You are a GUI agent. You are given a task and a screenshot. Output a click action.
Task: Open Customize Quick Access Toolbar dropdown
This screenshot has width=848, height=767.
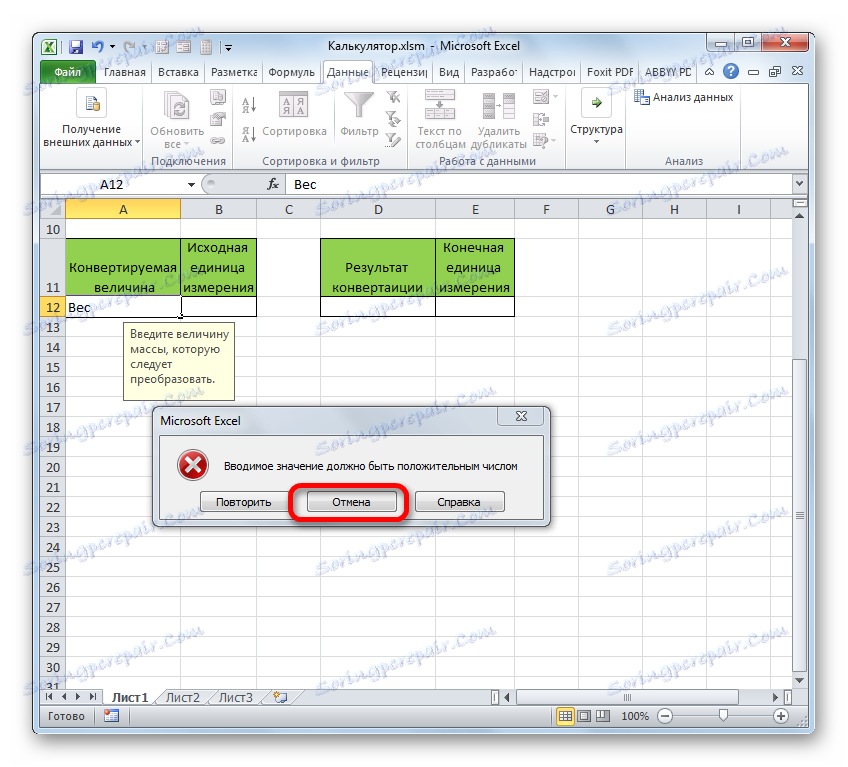pyautogui.click(x=228, y=48)
